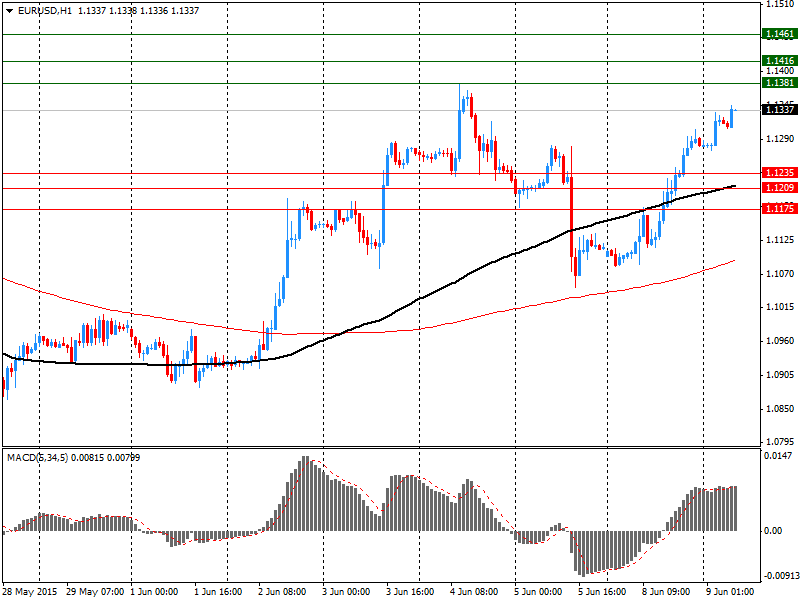Click the 1.1125 price scale value
800x600 pixels.
780,240
